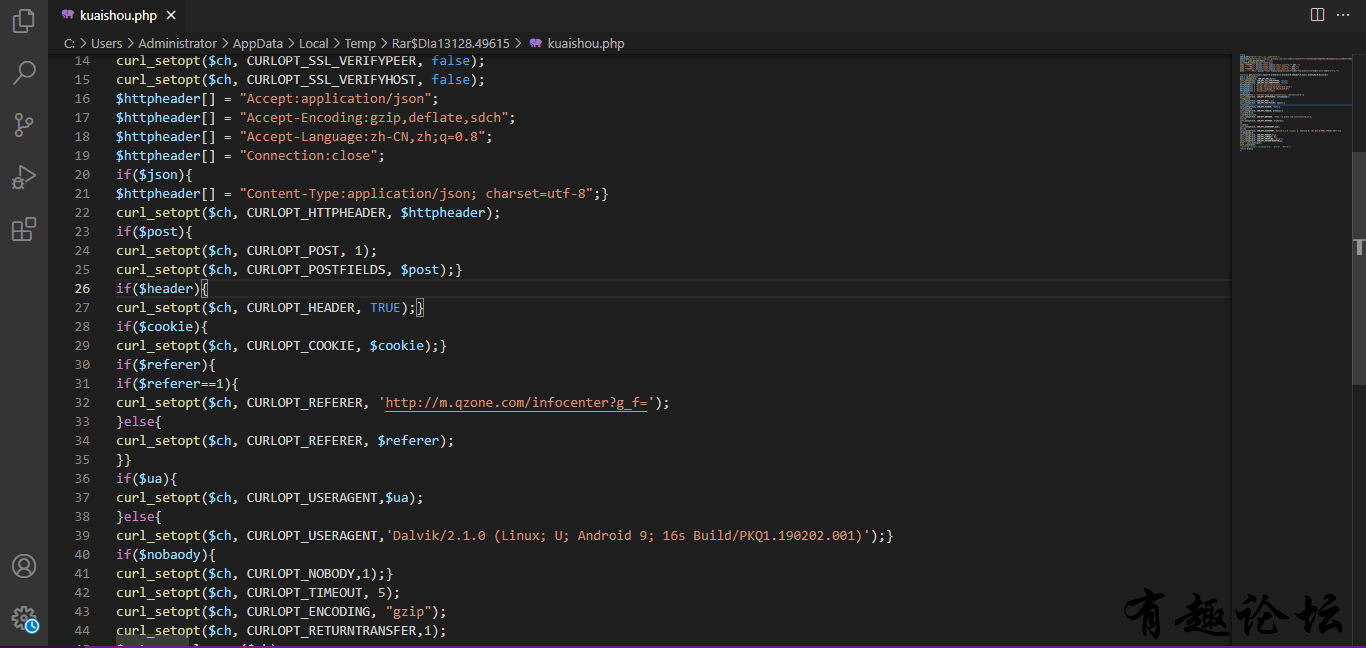Viewport: 1366px width, 648px height.
Task: Click CURLOPT_POSTFIELDS on line 25
Action: click(316, 270)
